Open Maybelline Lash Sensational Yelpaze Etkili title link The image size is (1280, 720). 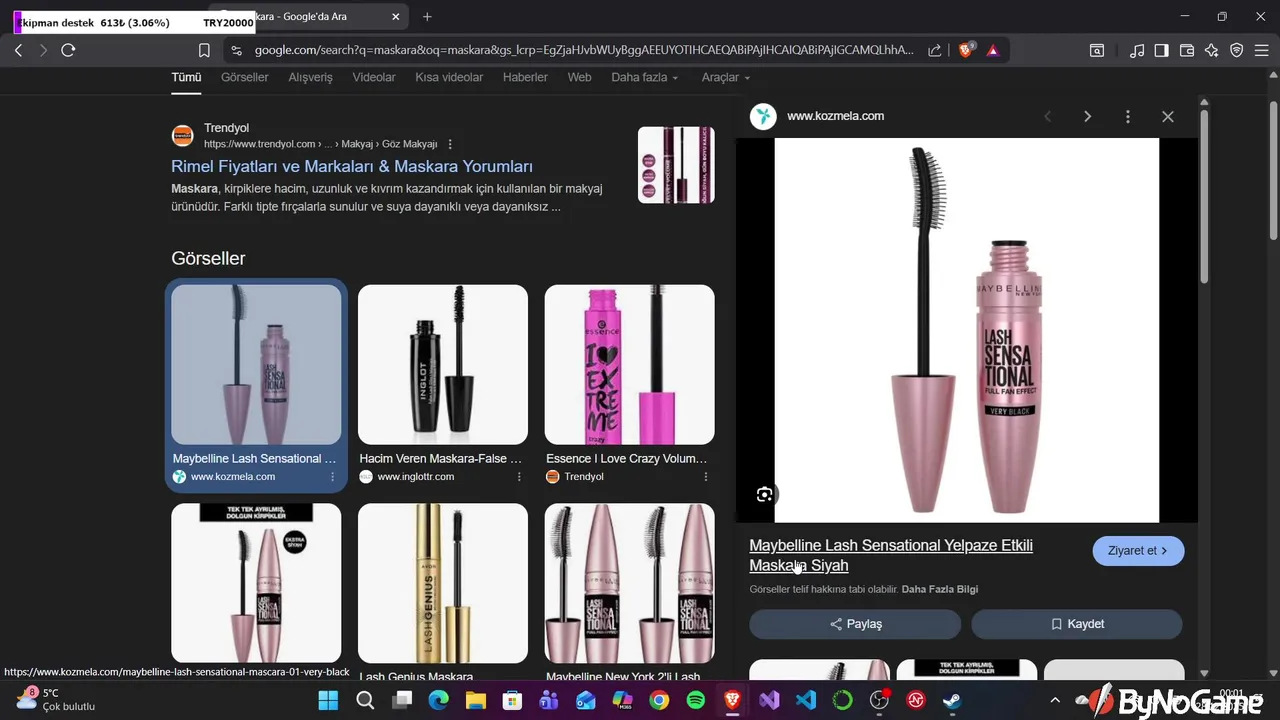click(891, 555)
